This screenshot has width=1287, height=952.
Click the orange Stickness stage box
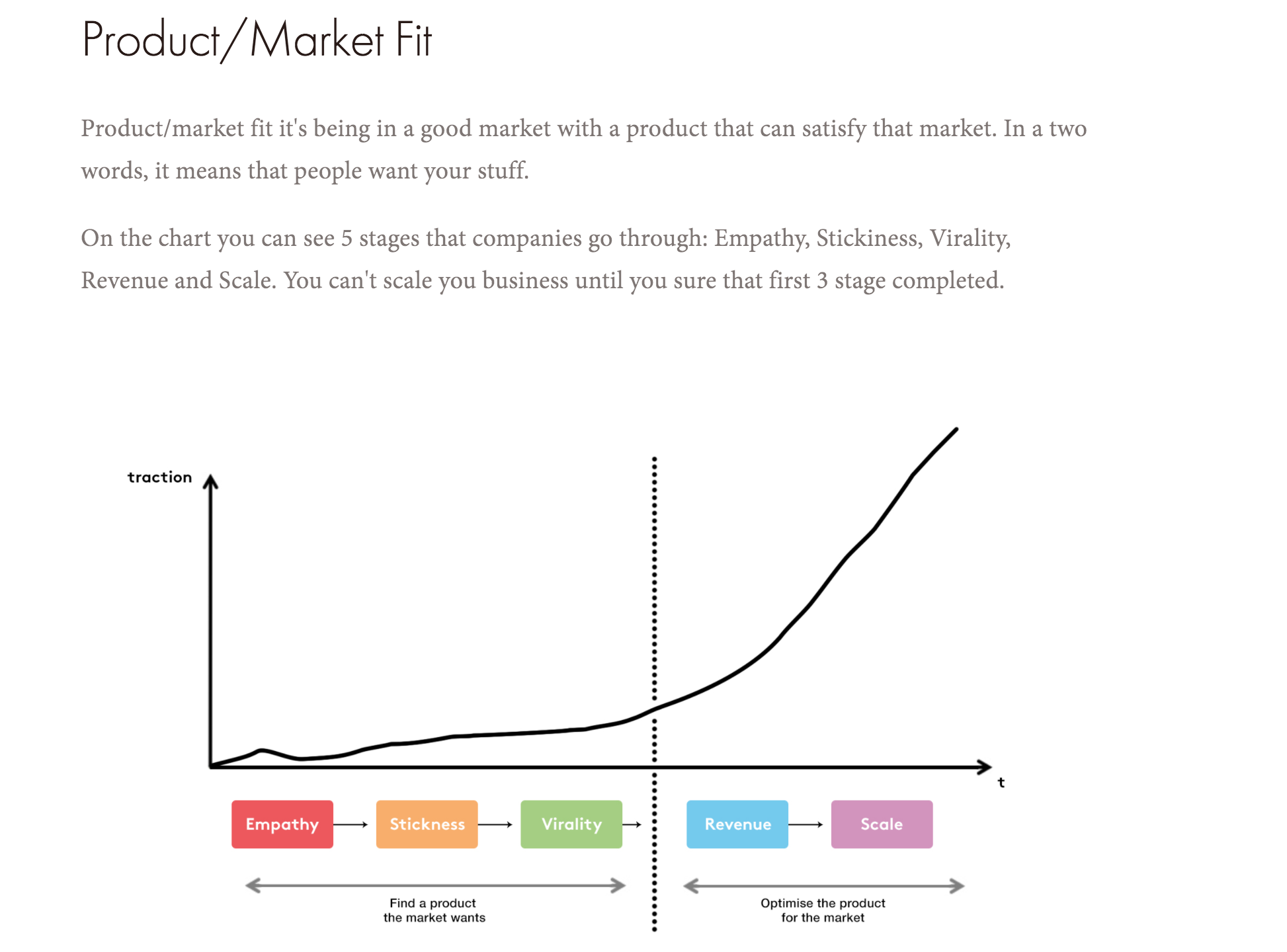pos(427,824)
